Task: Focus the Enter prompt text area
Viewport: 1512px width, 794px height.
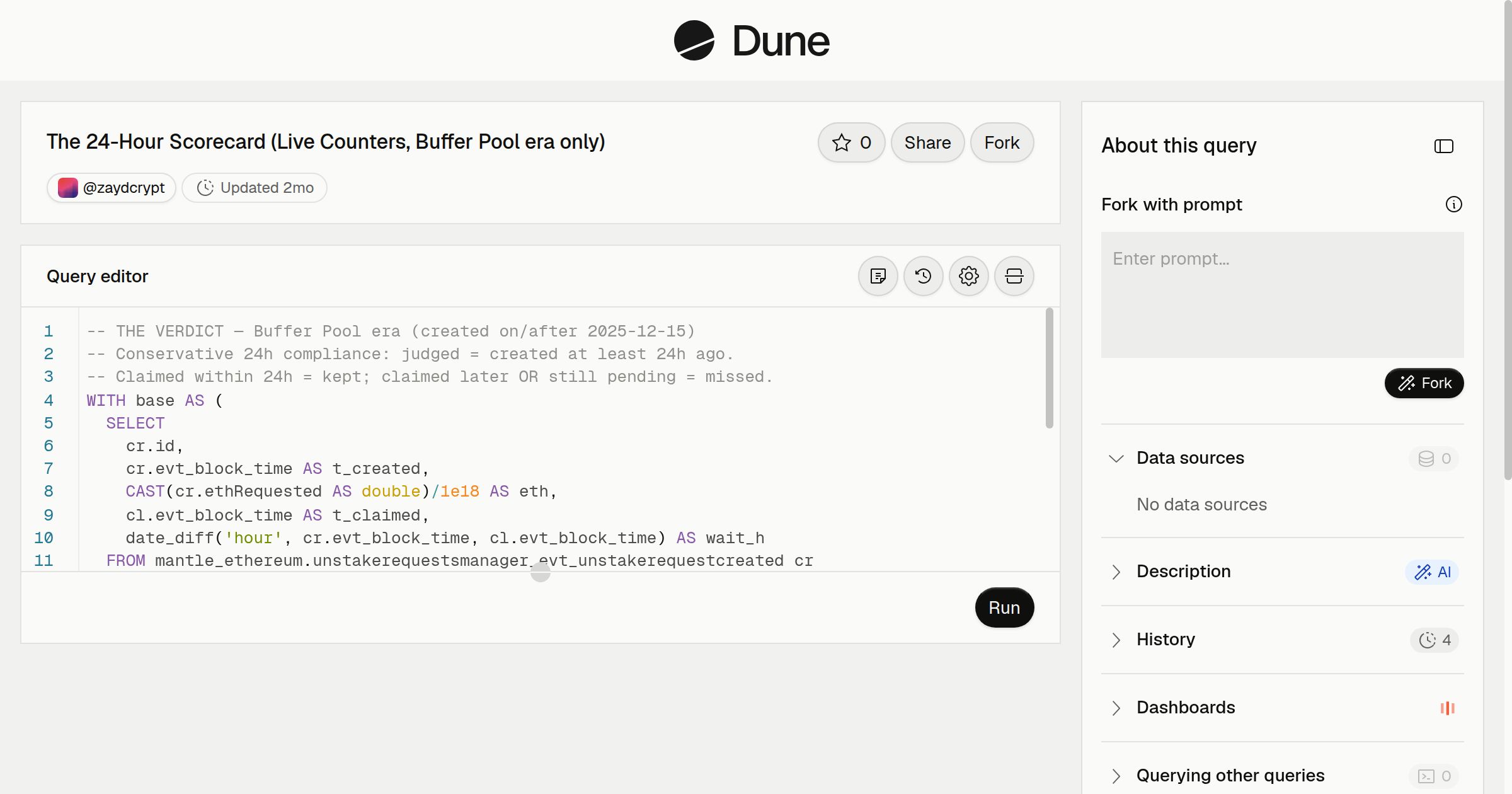Action: [1282, 295]
